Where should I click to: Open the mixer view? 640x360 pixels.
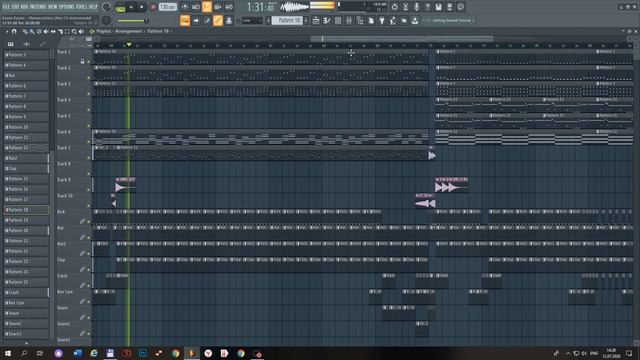(349, 20)
